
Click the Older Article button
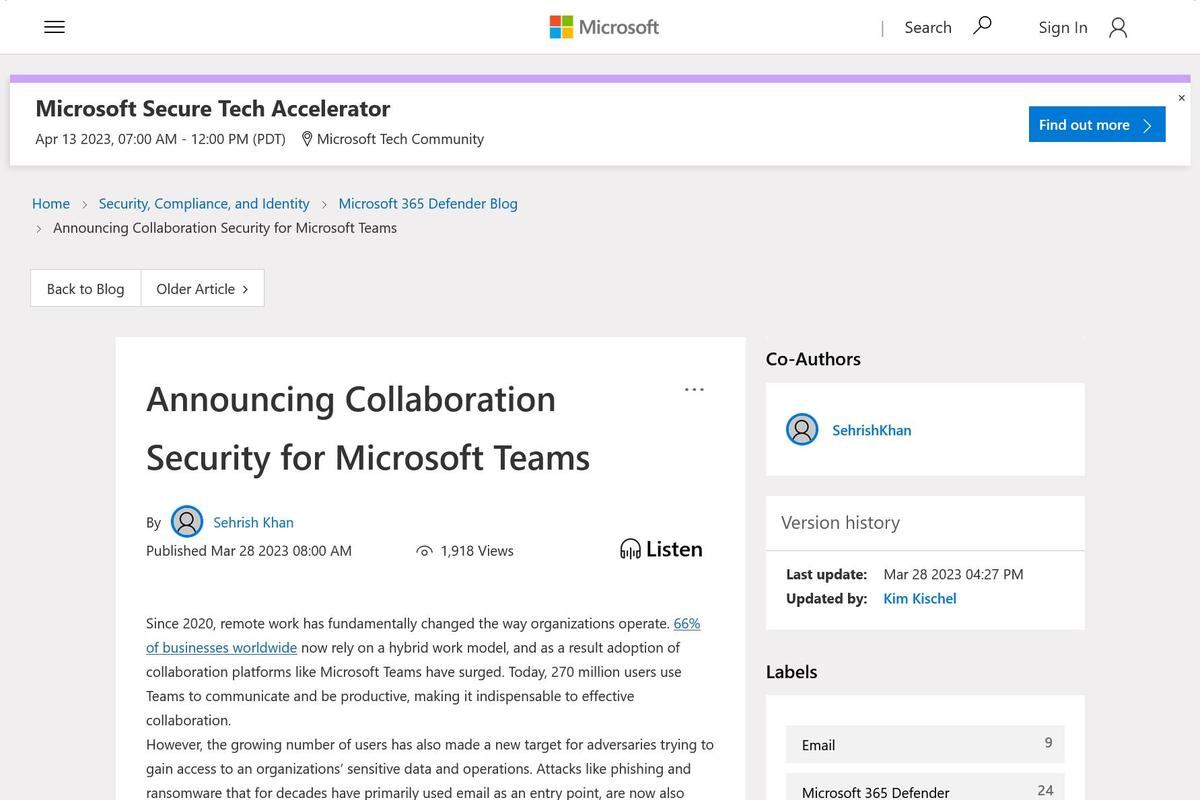point(202,288)
